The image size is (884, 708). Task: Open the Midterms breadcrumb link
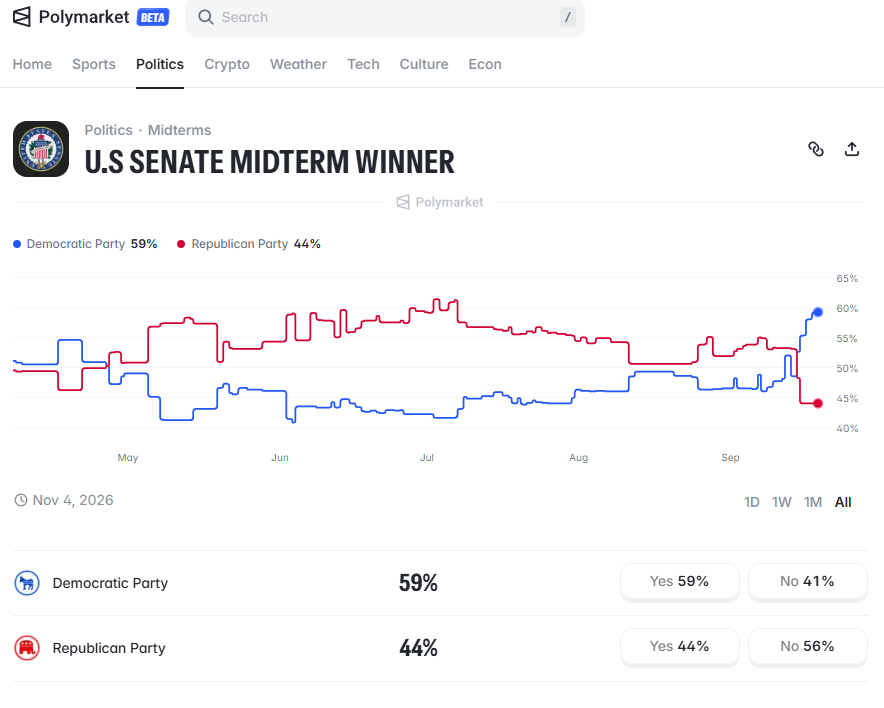tap(179, 130)
